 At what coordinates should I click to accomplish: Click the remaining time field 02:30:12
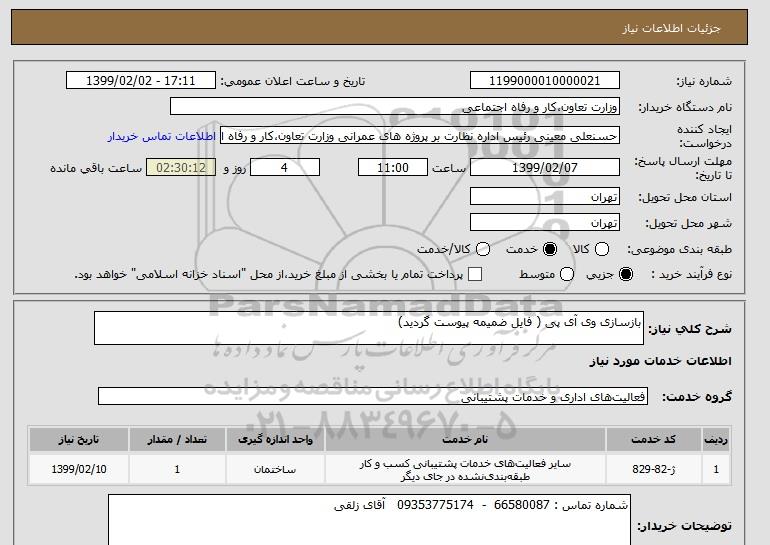click(x=181, y=167)
